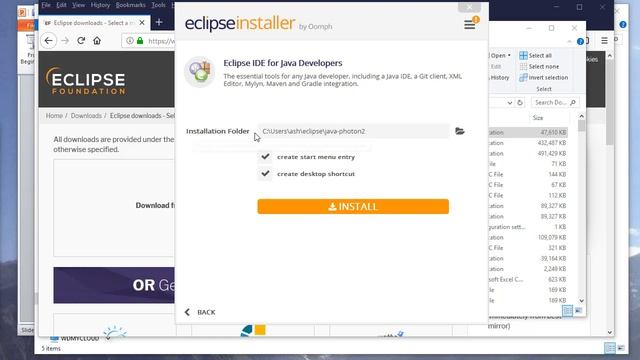Open the Firefox hamburger menu
The width and height of the screenshot is (640, 360).
point(604,40)
